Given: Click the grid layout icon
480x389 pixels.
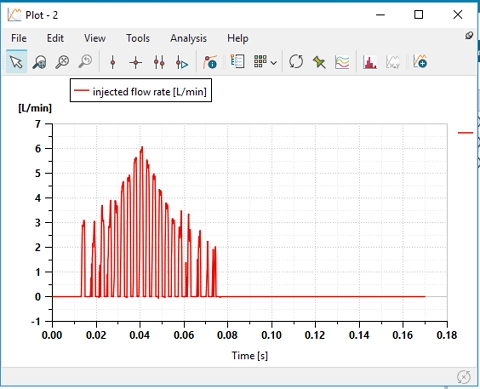Looking at the screenshot, I should tap(260, 61).
